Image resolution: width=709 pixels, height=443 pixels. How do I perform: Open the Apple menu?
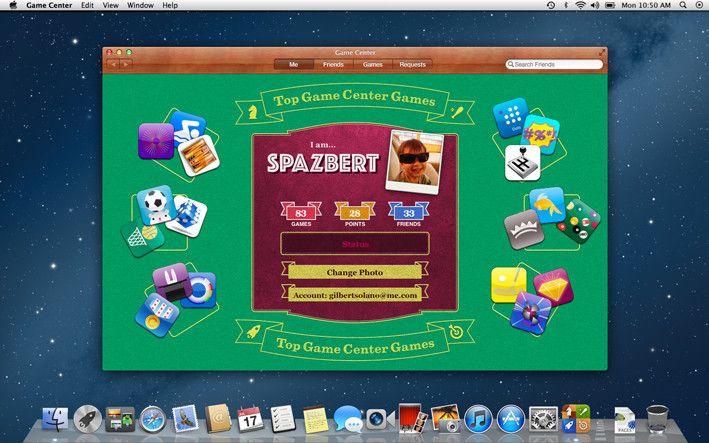[x=13, y=5]
